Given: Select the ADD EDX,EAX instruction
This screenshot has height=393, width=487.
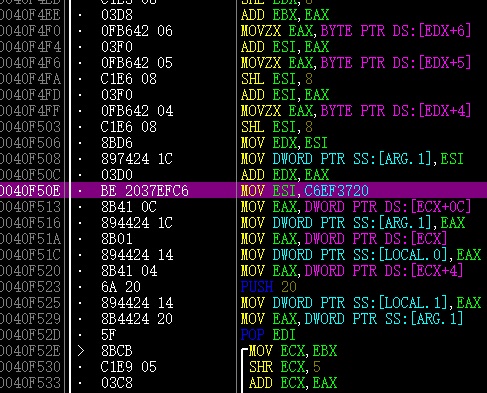Looking at the screenshot, I should (x=285, y=175).
